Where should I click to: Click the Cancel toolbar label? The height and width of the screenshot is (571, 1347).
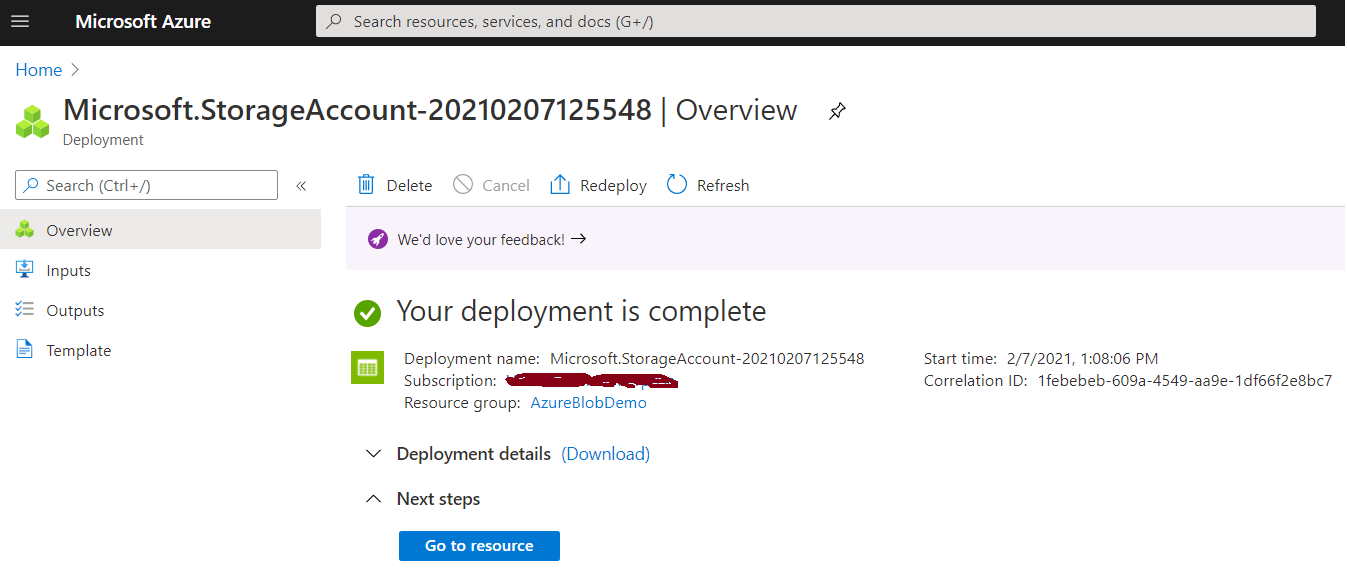click(x=506, y=185)
